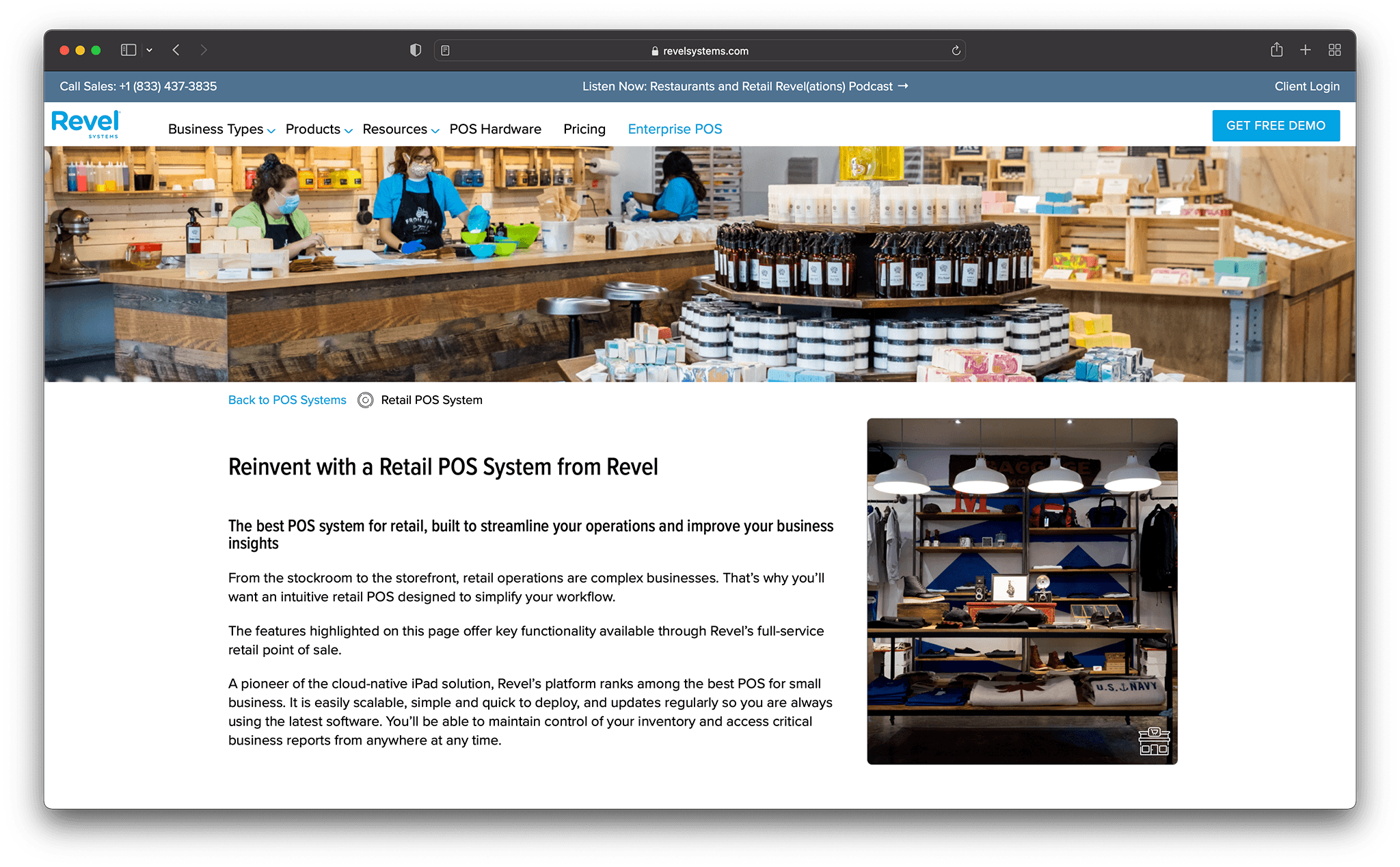Screen dimensions: 1400x867
Task: Open the Products dropdown
Action: click(x=313, y=129)
